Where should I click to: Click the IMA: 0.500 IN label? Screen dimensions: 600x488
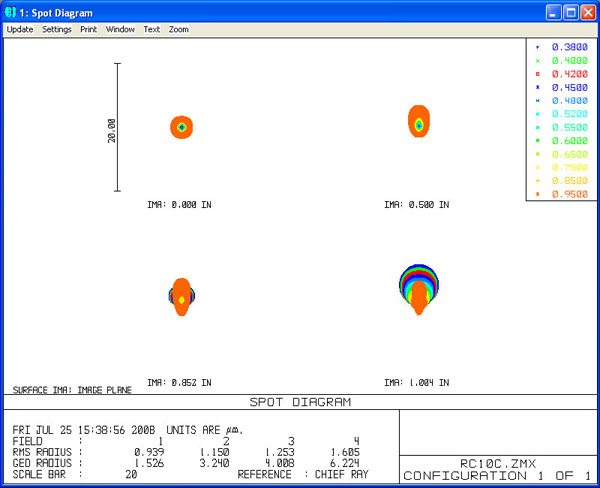tap(417, 205)
